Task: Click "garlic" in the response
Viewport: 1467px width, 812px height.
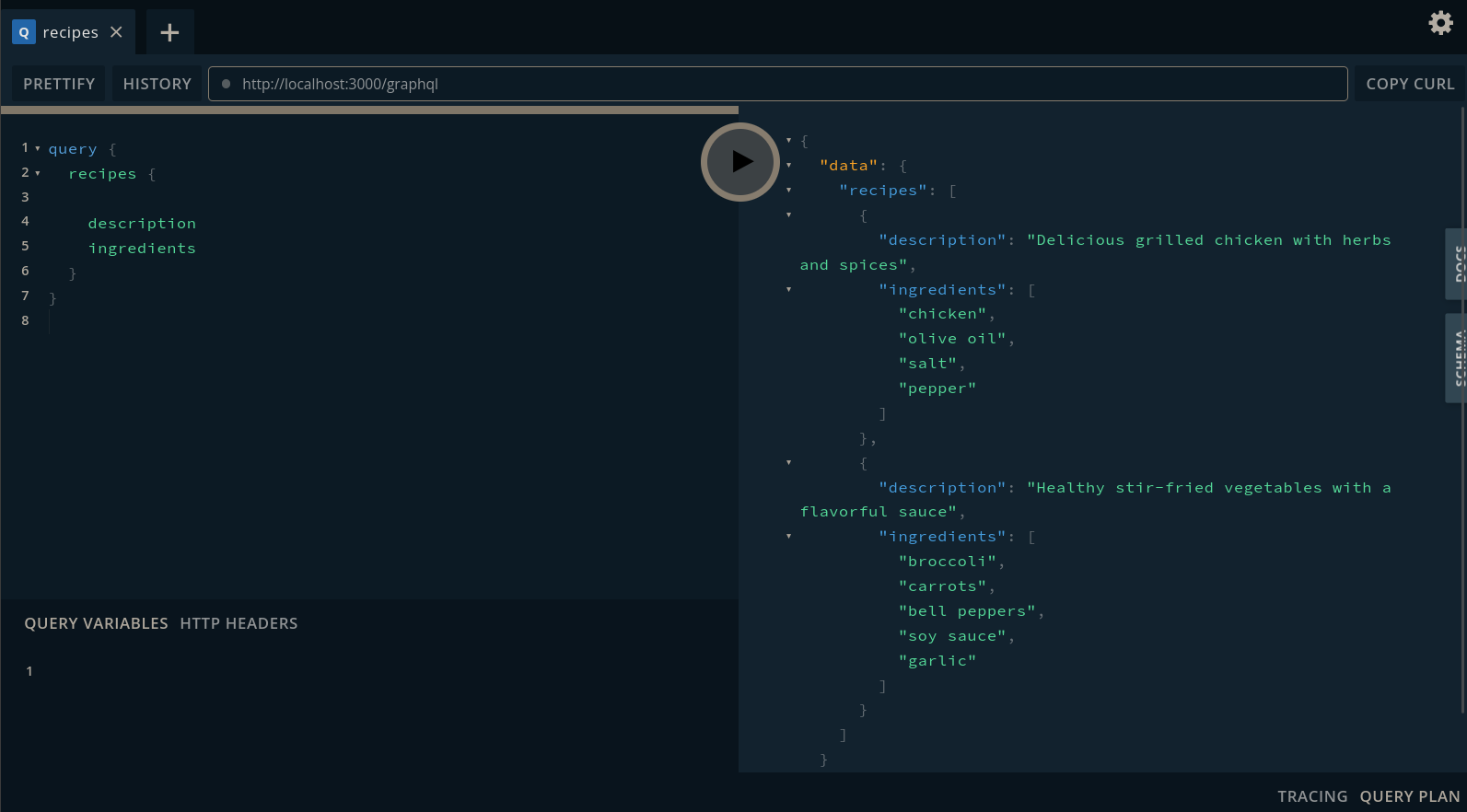Action: pyautogui.click(x=937, y=661)
